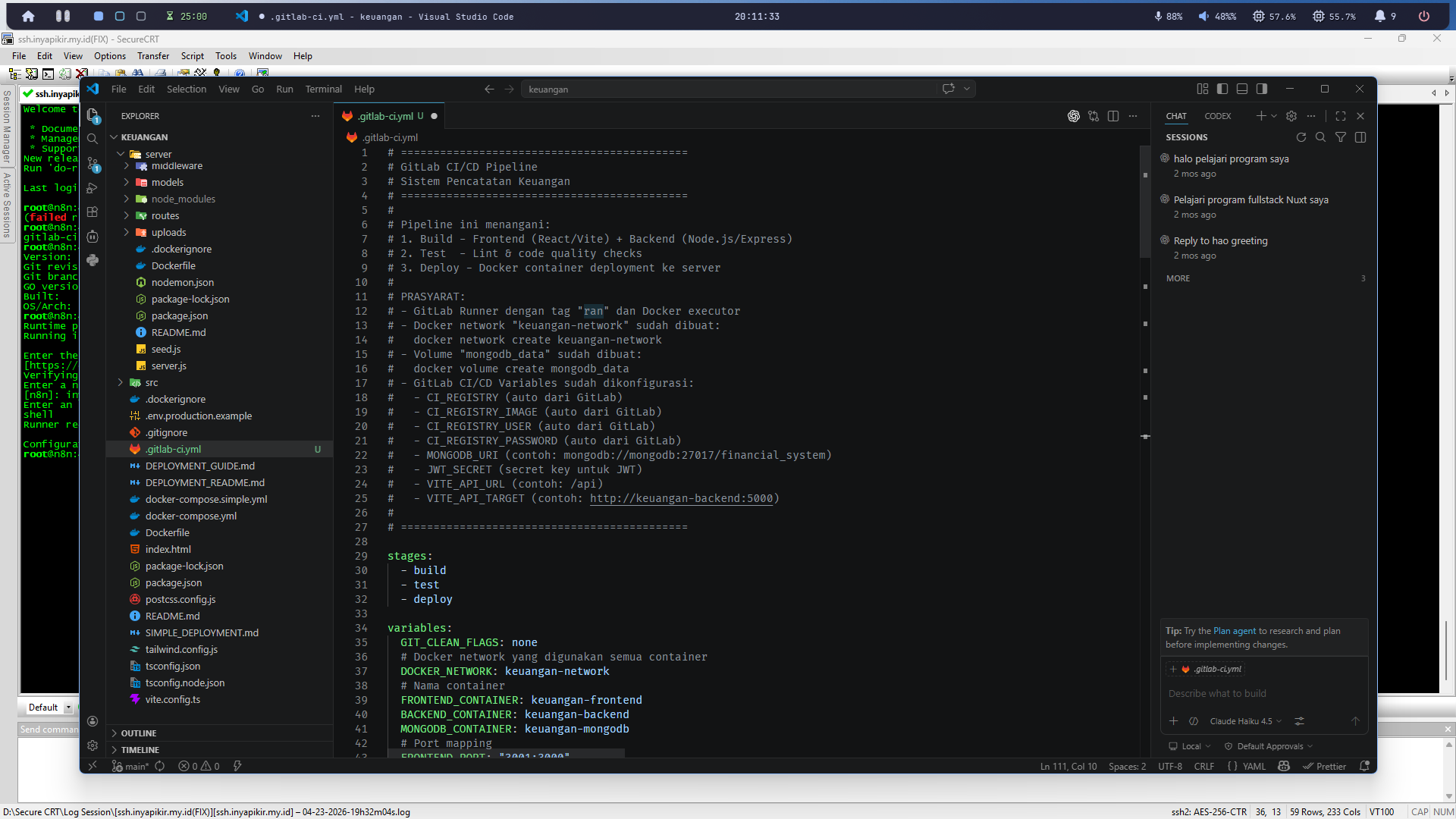
Task: Click the open changes compare icon
Action: point(1094,116)
